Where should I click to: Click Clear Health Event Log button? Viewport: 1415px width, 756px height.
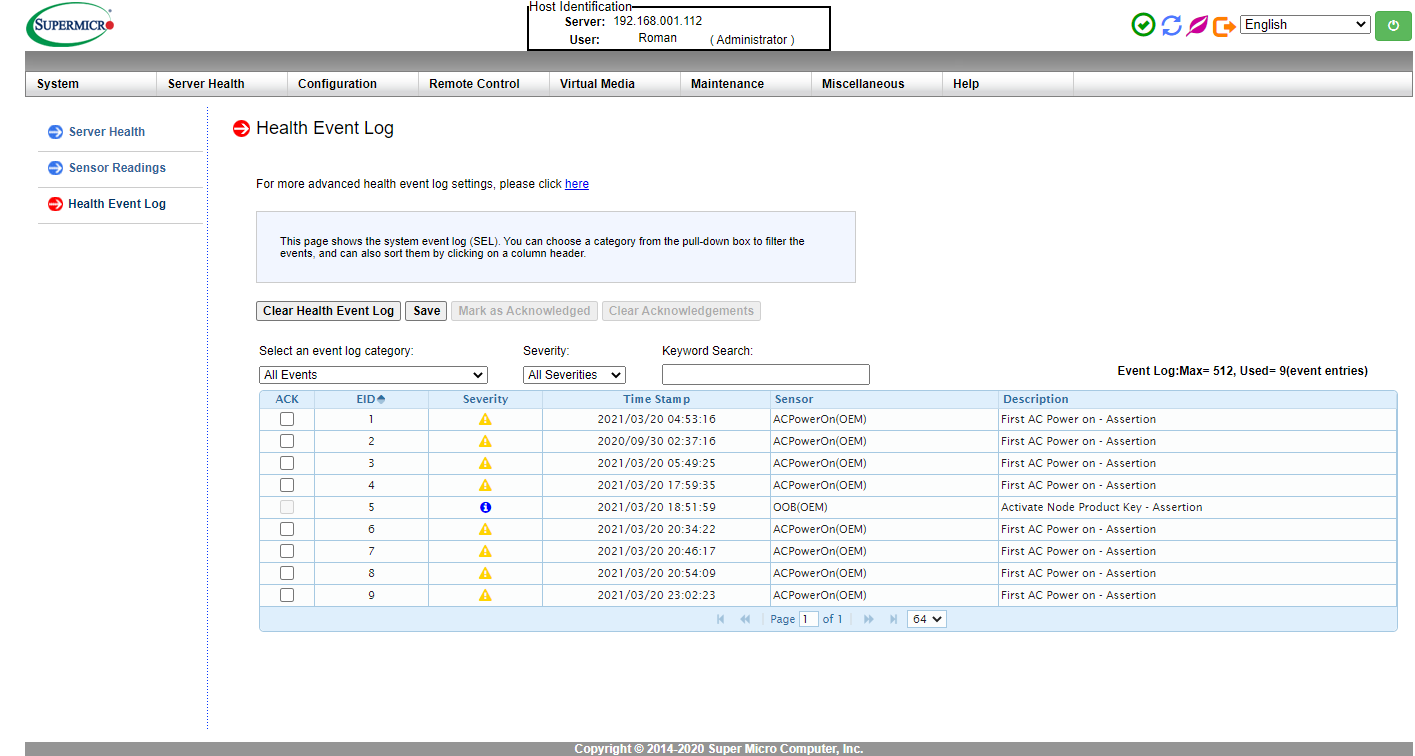(329, 311)
